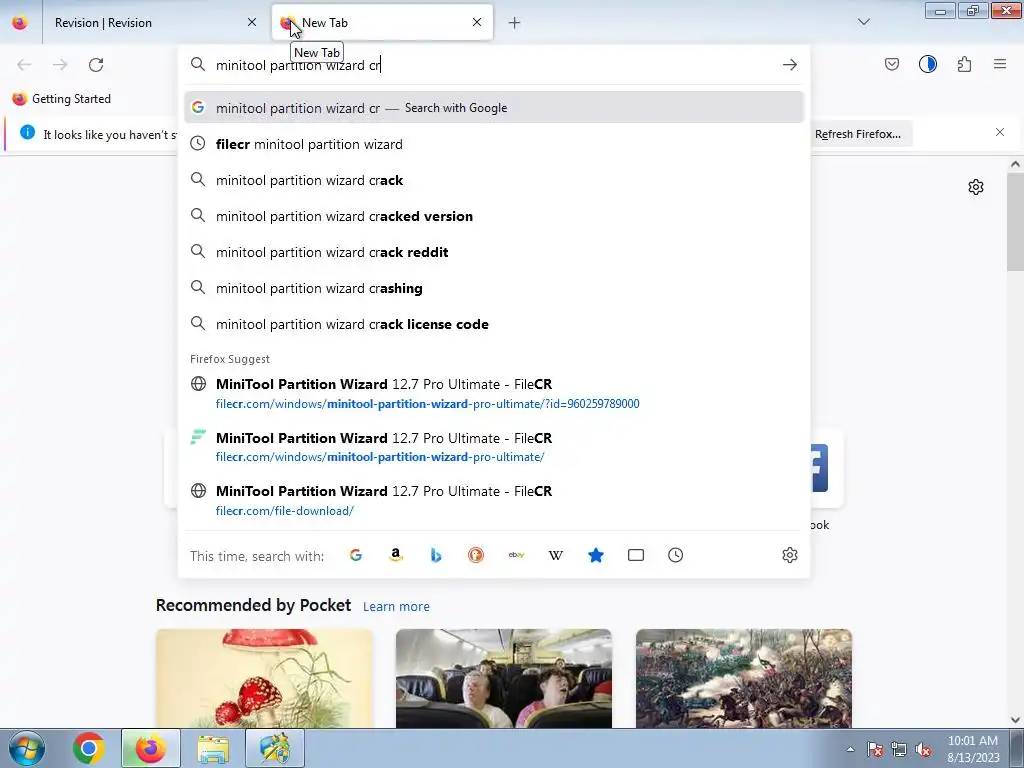Pick suggestion 'minitool partition wizard crack reddit'
Image resolution: width=1024 pixels, height=768 pixels.
494,251
